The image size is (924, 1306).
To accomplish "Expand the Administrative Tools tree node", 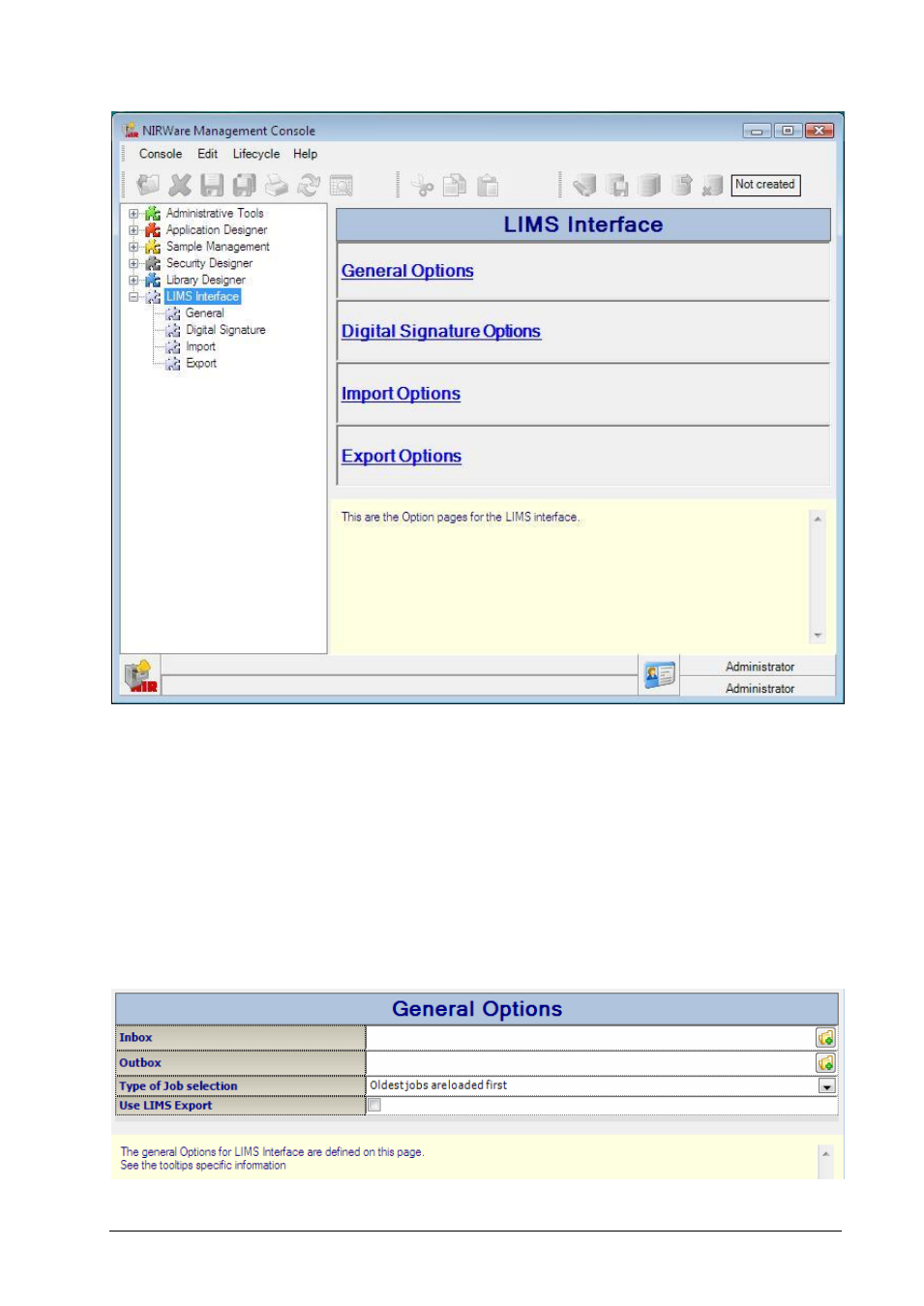I will 134,214.
